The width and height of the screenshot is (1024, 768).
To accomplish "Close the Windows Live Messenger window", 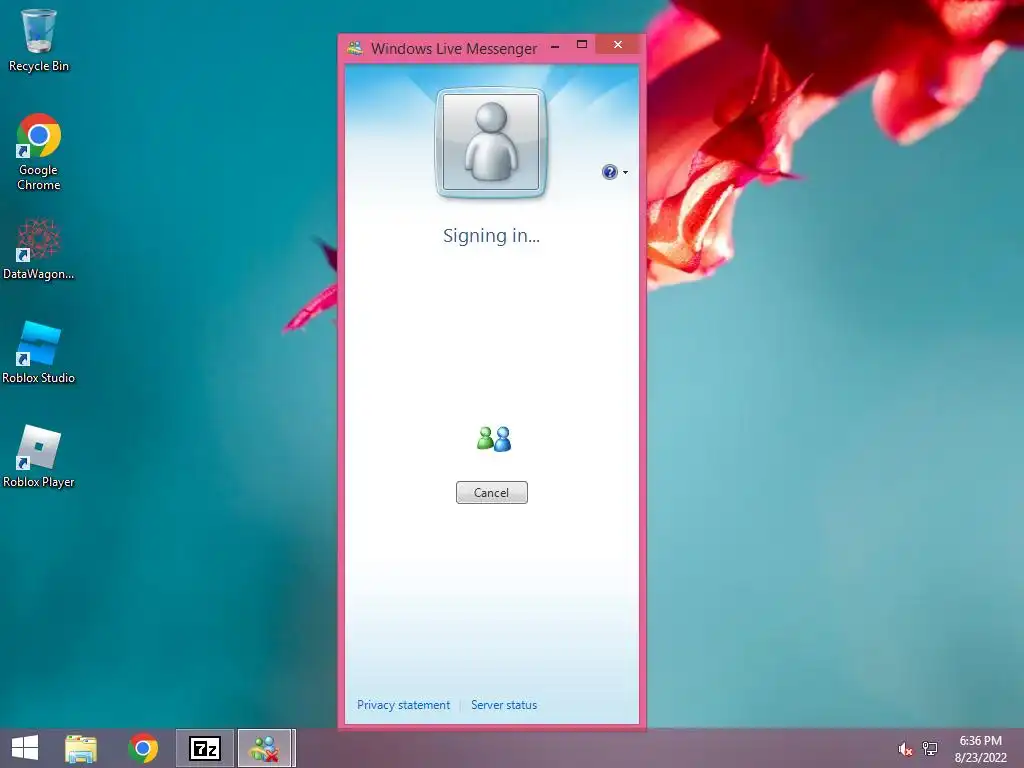I will (618, 44).
